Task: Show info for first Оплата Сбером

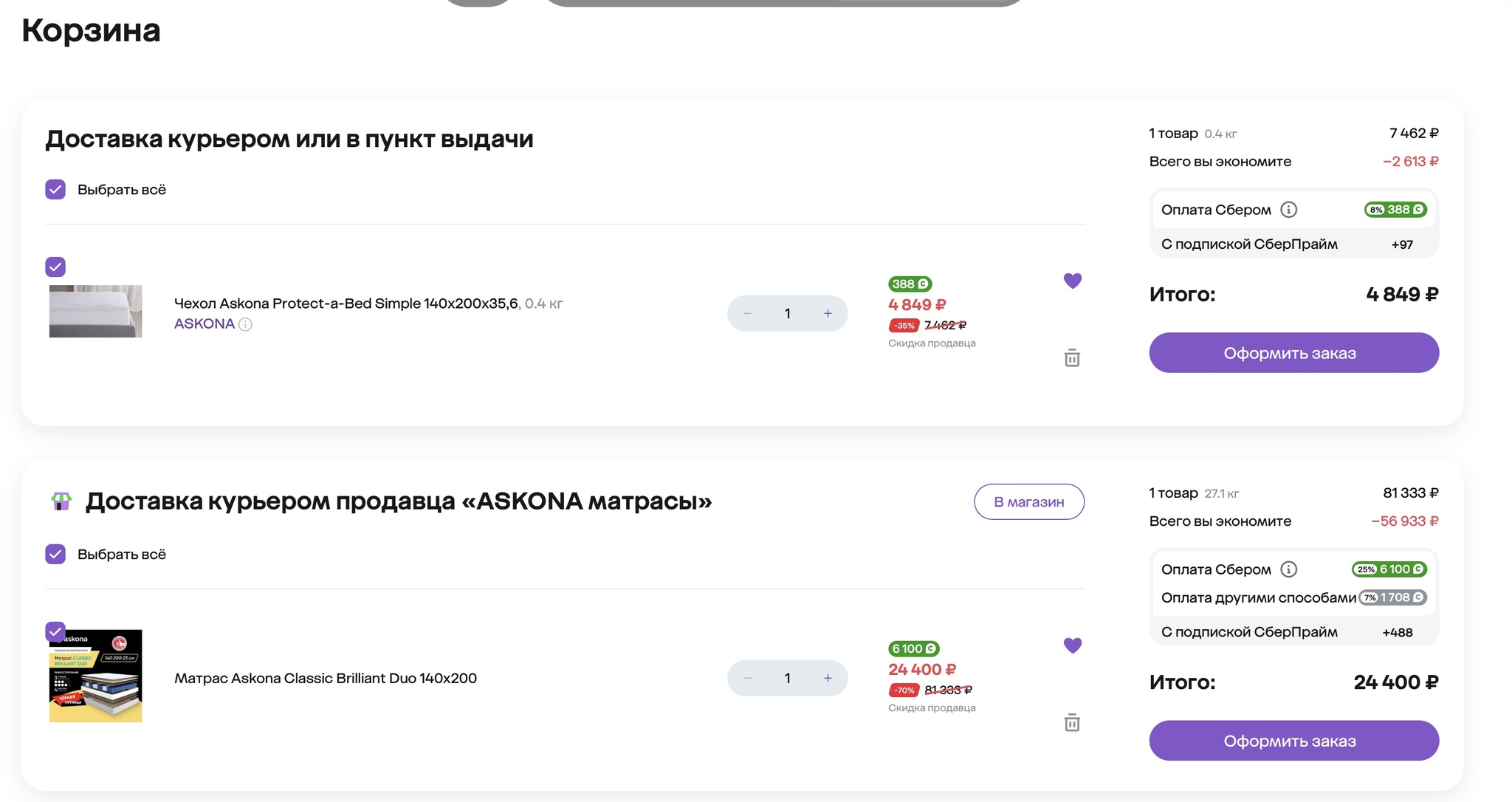Action: (x=1288, y=210)
